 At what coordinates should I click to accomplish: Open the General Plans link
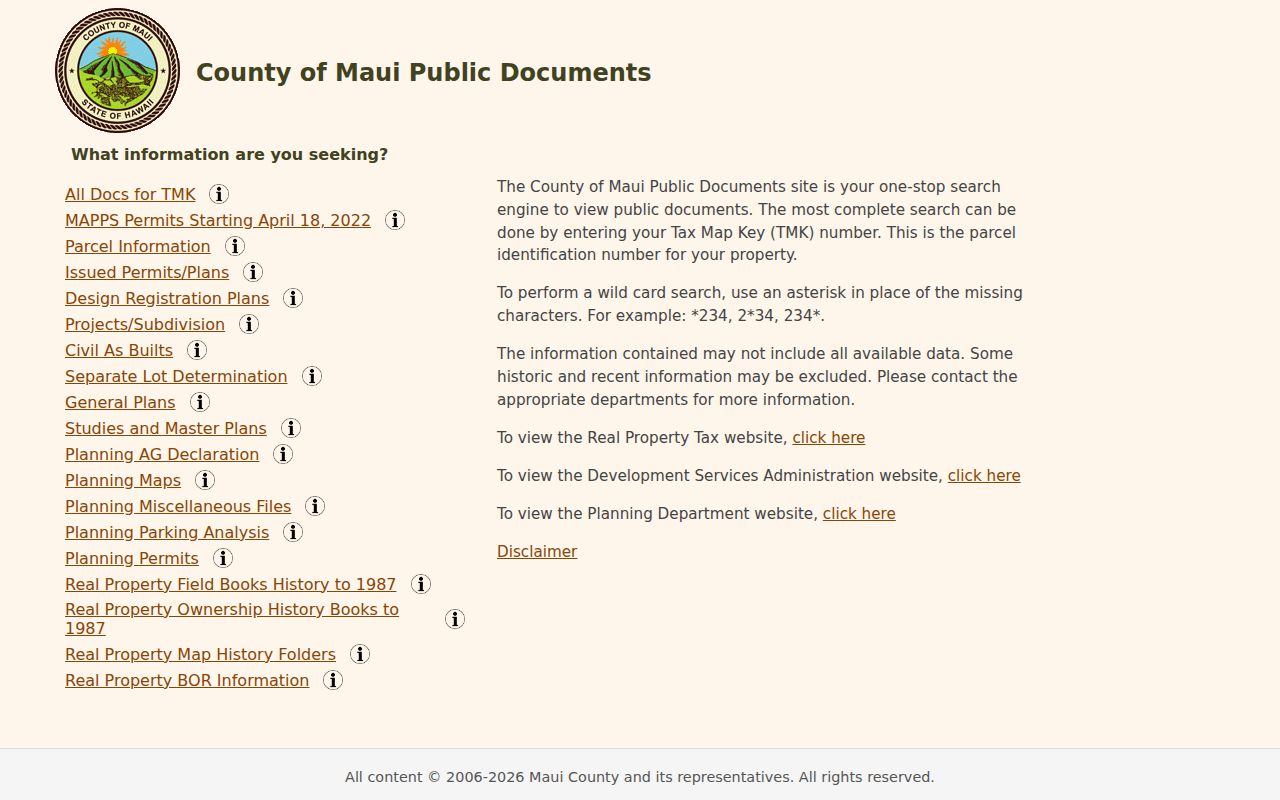(x=120, y=402)
